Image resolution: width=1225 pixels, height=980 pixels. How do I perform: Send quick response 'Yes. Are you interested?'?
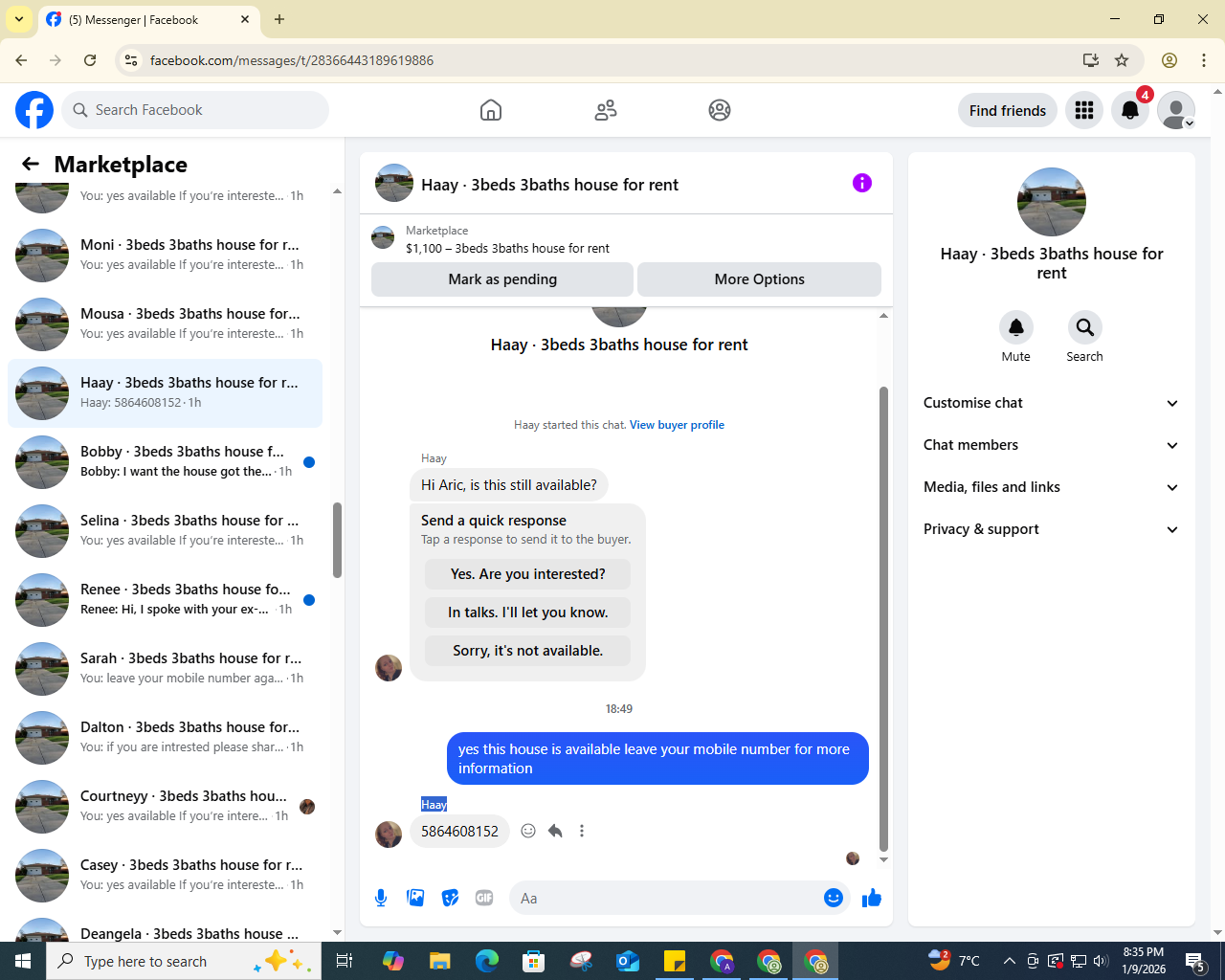(528, 574)
